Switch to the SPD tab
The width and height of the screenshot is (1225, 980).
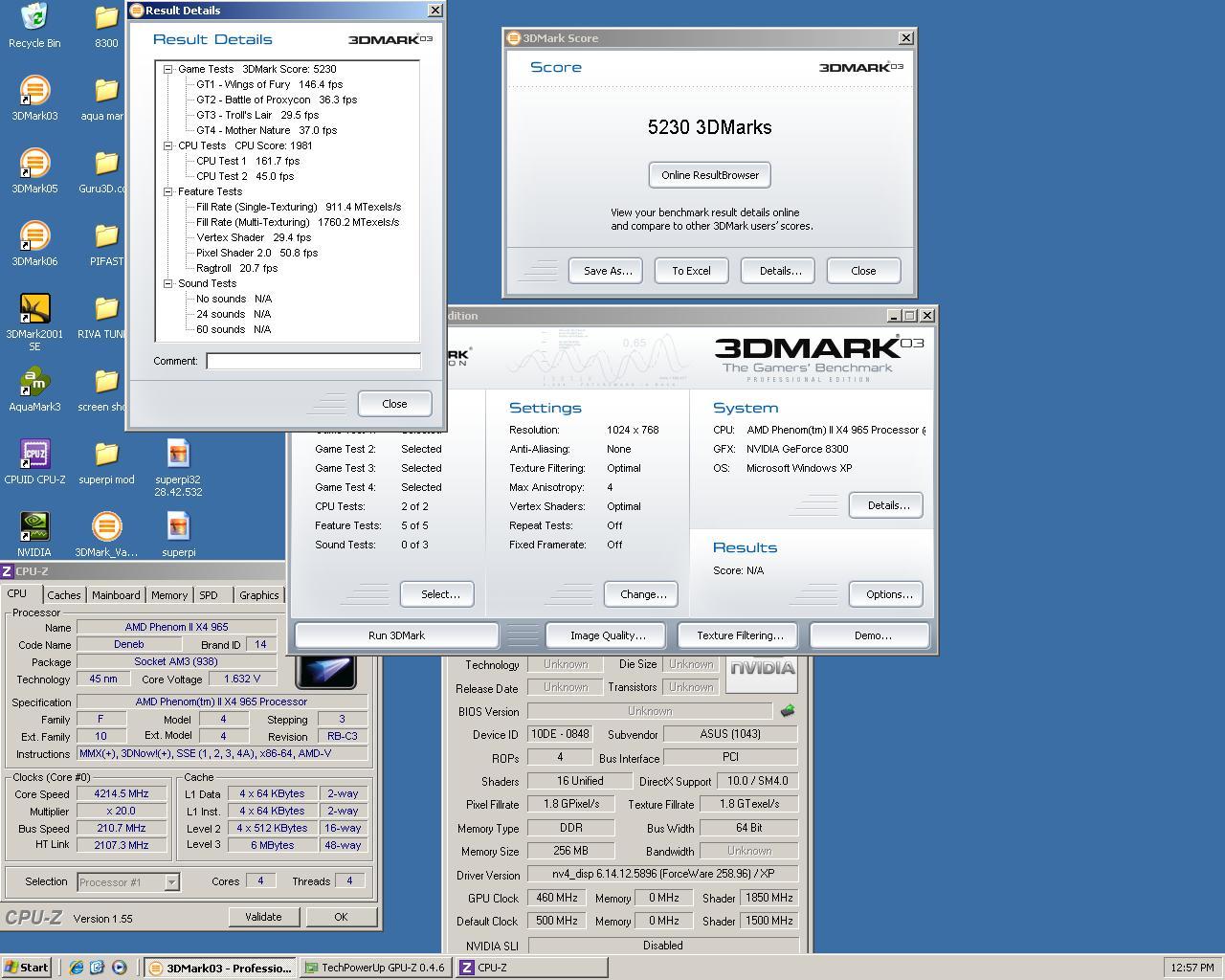tap(209, 595)
